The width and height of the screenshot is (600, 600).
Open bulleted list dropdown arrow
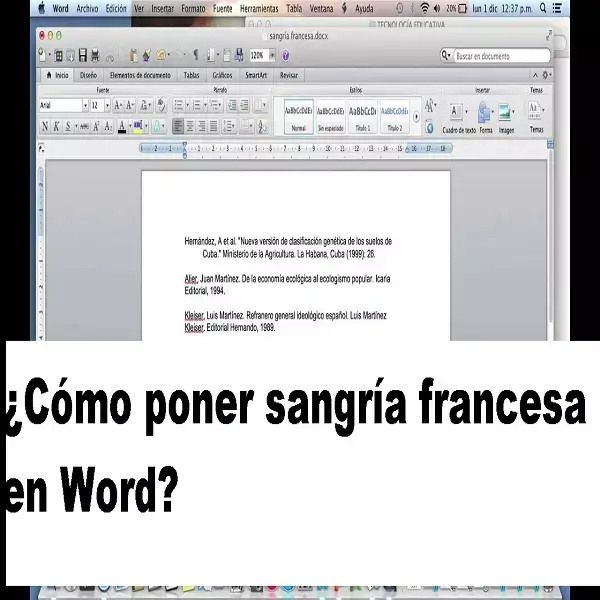[188, 105]
